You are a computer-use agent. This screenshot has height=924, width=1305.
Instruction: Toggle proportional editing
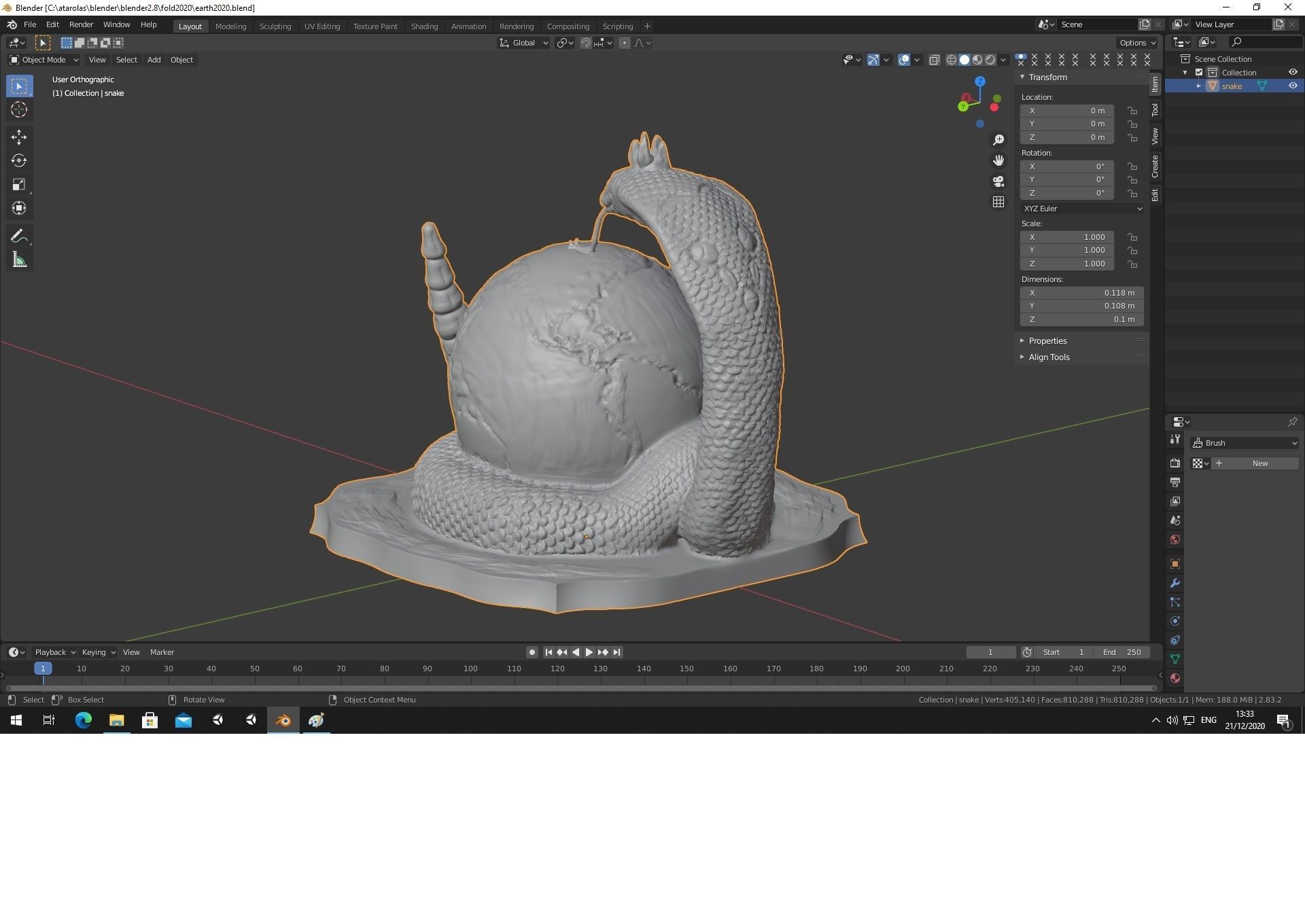624,43
